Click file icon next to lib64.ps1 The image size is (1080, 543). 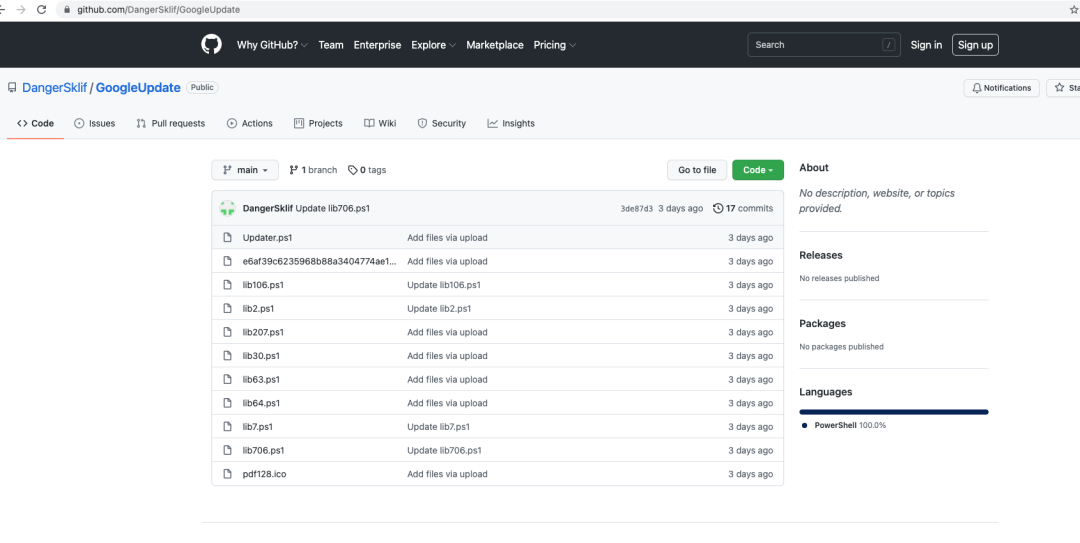[227, 403]
